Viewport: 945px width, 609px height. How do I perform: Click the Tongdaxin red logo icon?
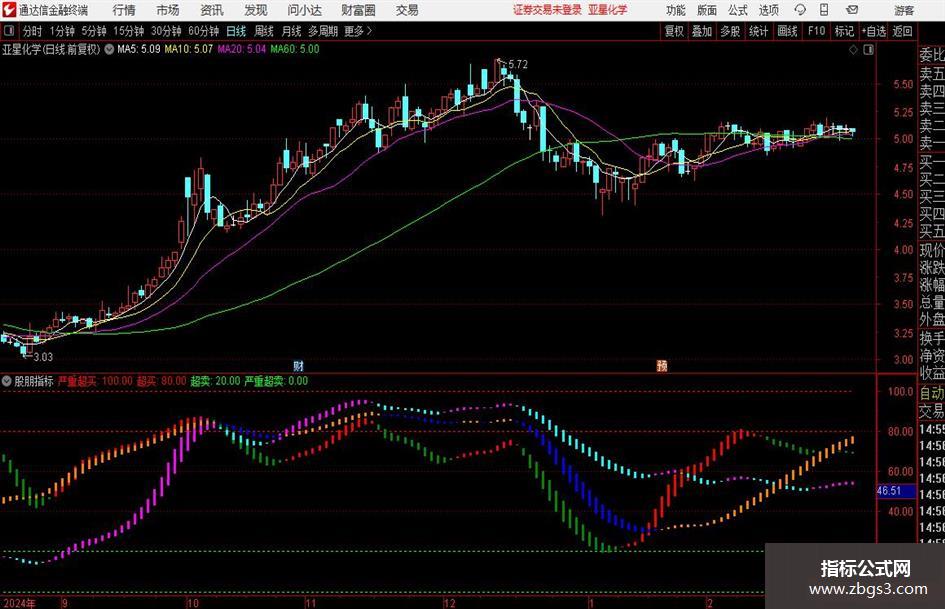(9, 10)
